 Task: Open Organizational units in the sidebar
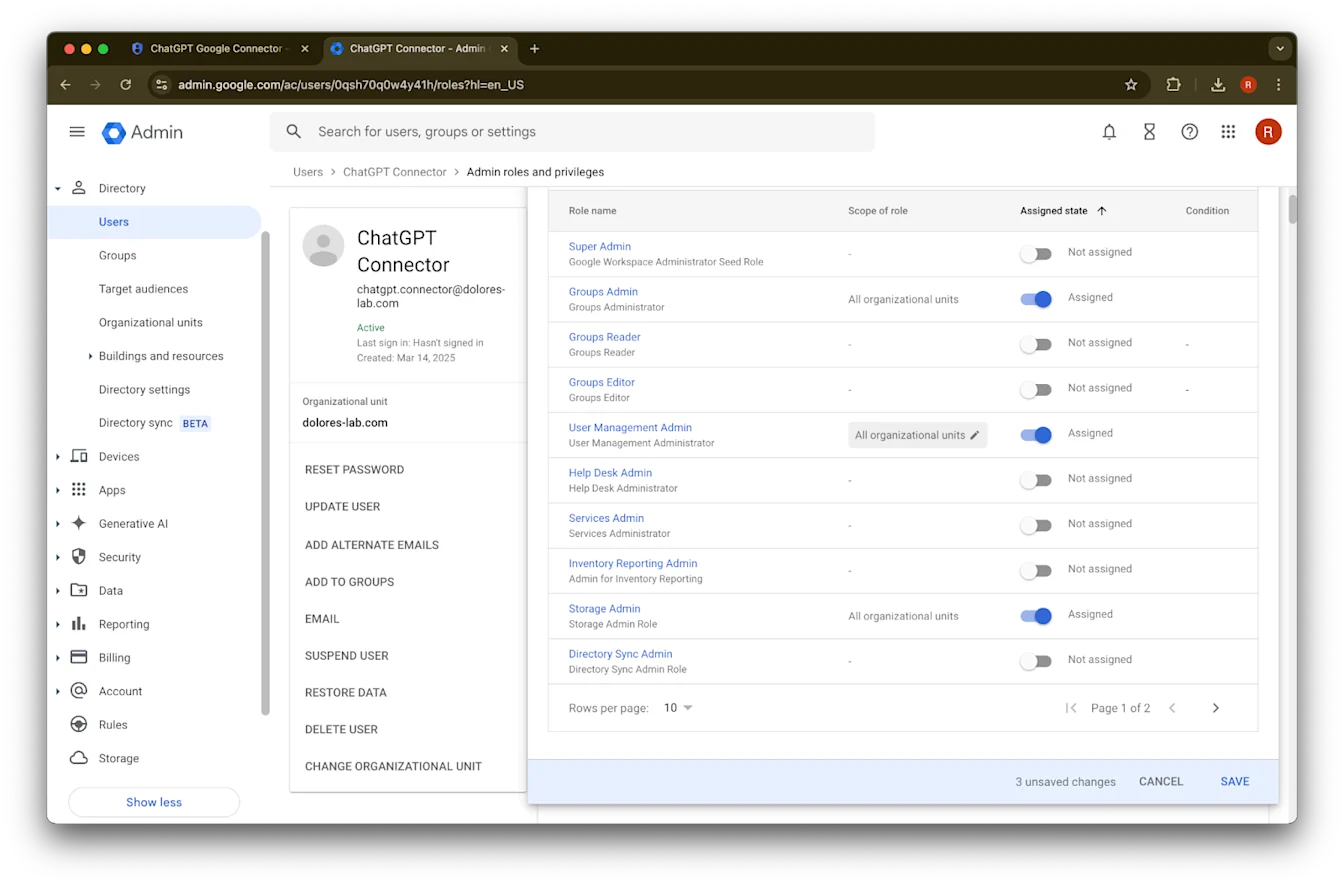pyautogui.click(x=150, y=322)
